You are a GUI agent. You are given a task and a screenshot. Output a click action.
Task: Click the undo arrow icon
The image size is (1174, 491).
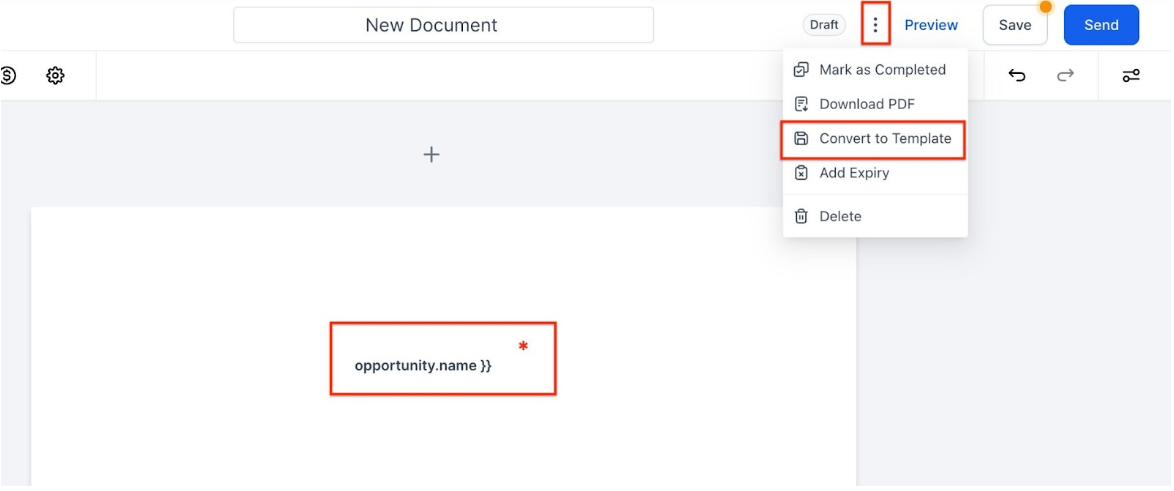point(1017,75)
